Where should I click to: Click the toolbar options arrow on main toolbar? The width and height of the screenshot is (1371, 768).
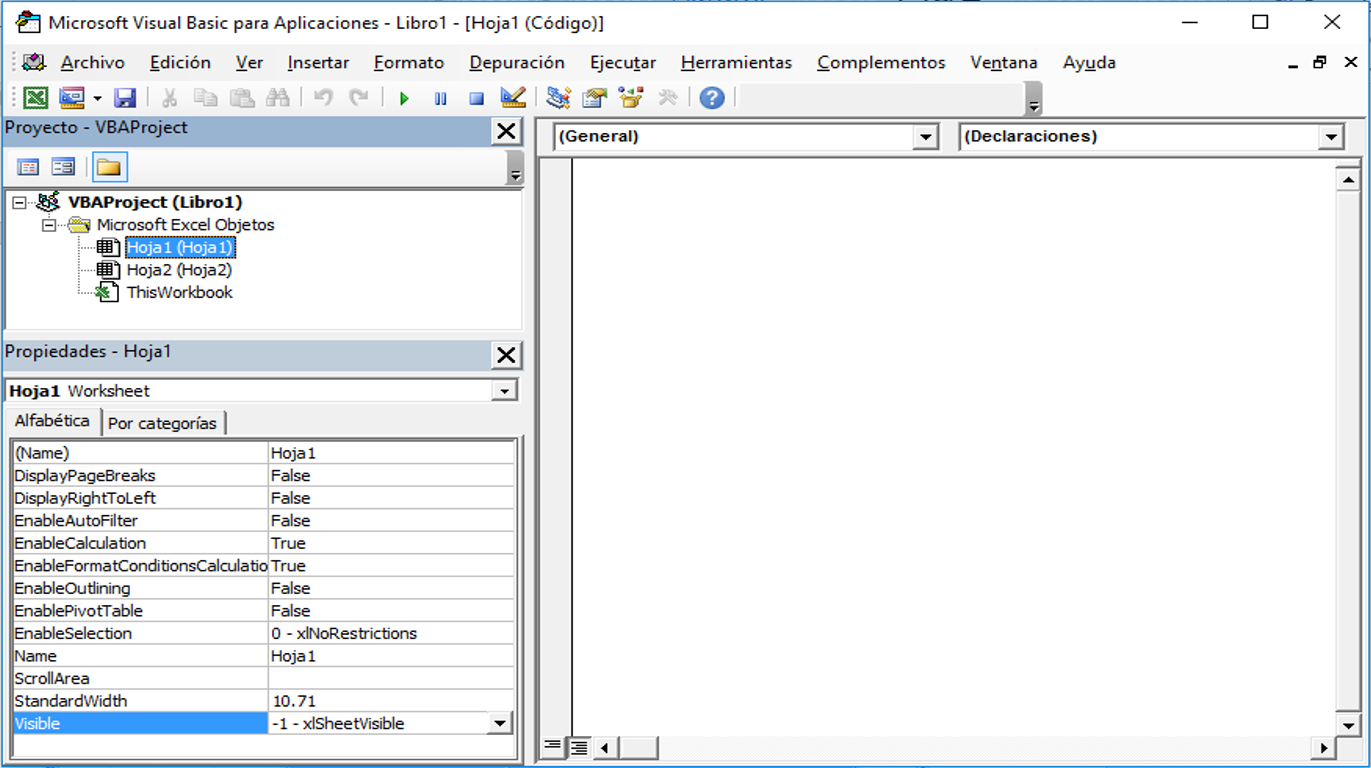click(x=1034, y=100)
